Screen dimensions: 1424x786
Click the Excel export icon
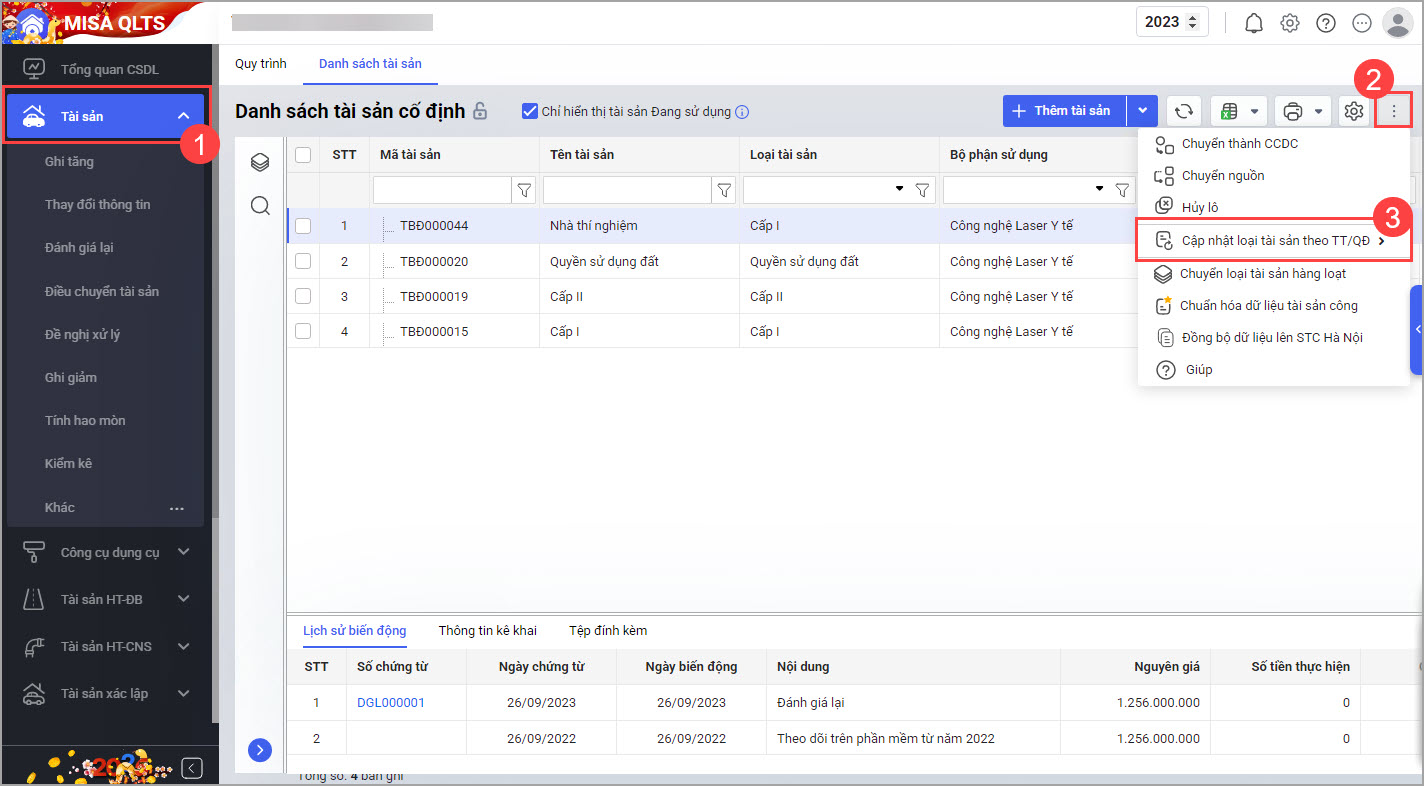(1229, 111)
